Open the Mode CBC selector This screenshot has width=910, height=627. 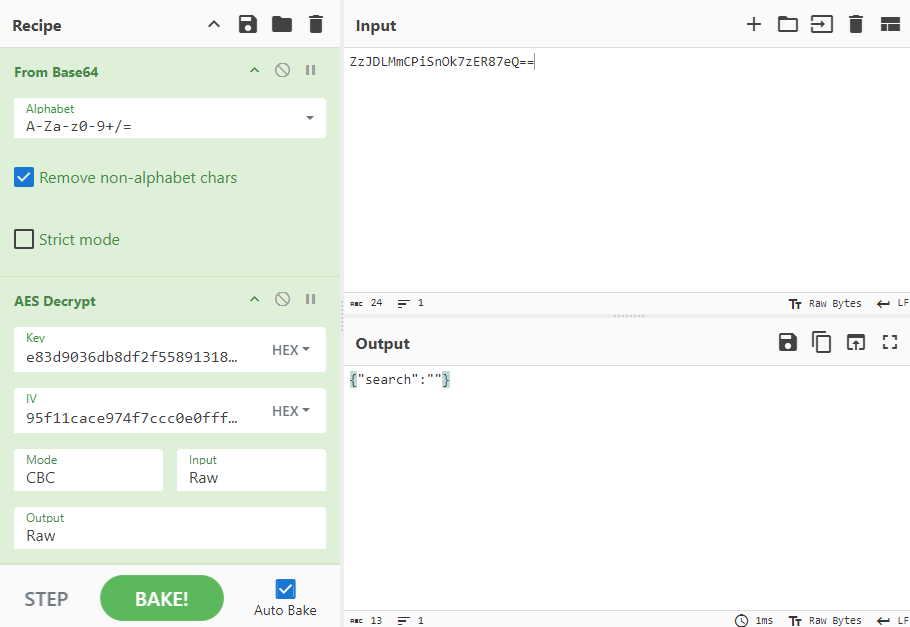[88, 470]
